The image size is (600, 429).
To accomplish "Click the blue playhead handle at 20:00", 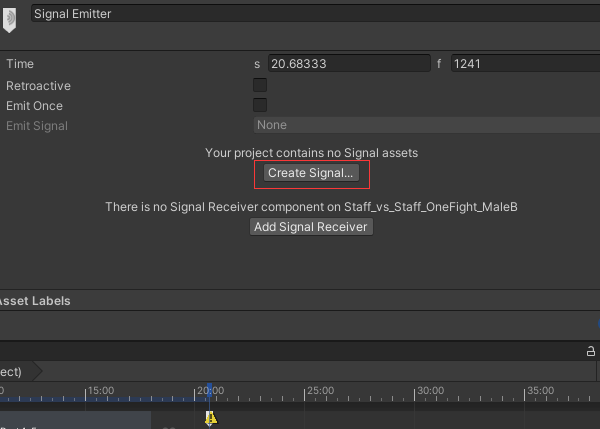I will point(209,390).
